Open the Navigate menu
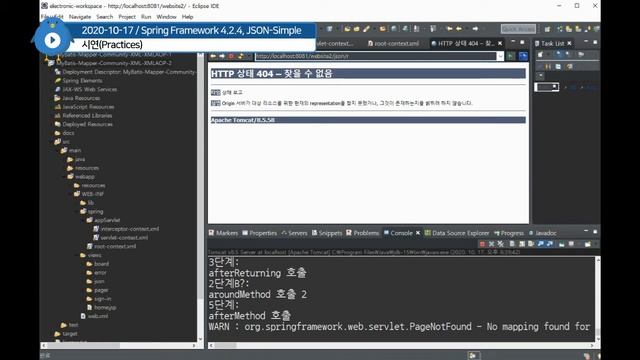Screen dimensions: 640x360 point(80,17)
